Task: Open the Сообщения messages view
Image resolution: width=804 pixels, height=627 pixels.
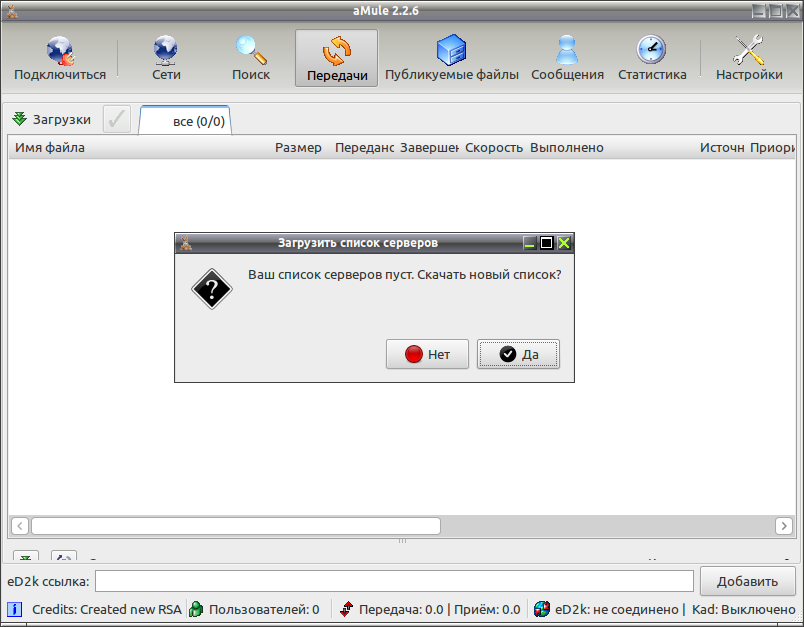Action: (567, 58)
